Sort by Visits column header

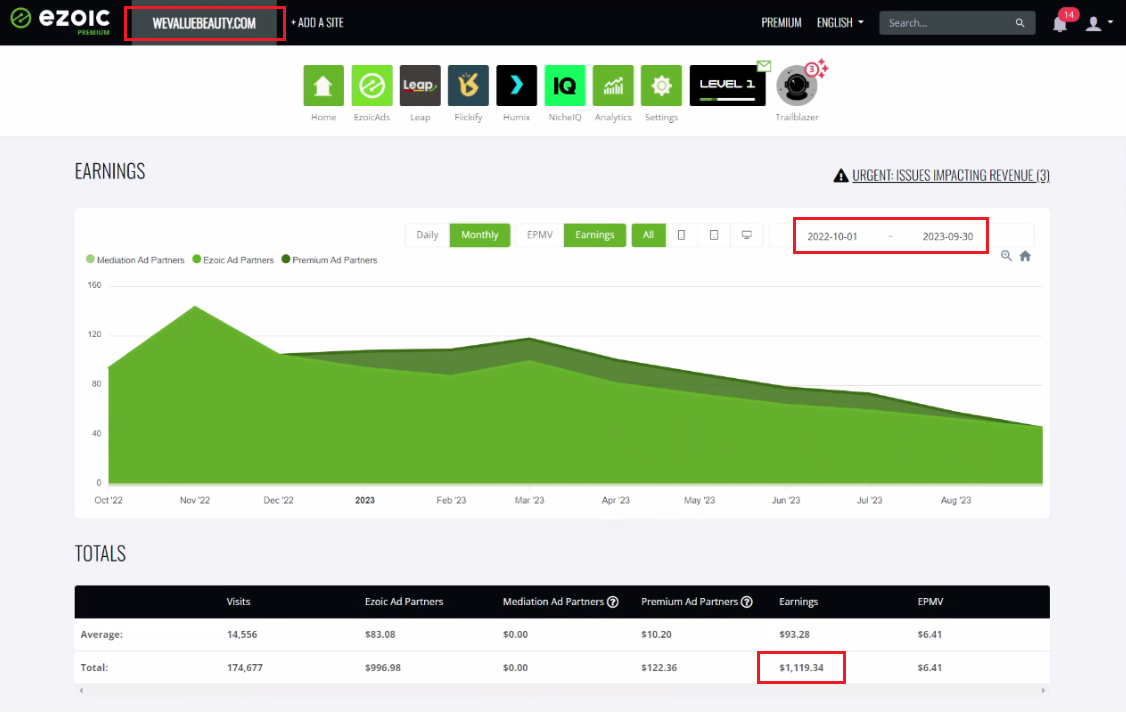(x=238, y=602)
